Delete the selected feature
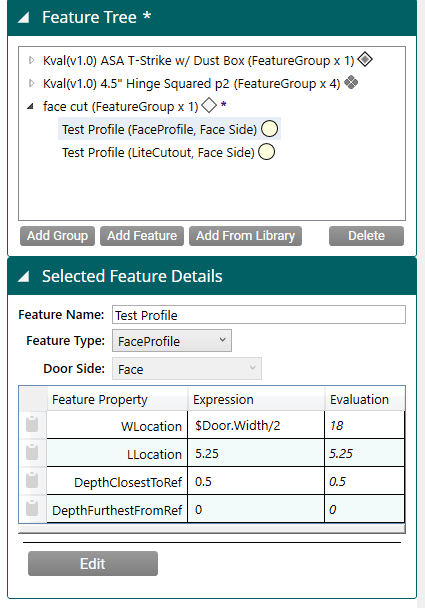 (366, 236)
